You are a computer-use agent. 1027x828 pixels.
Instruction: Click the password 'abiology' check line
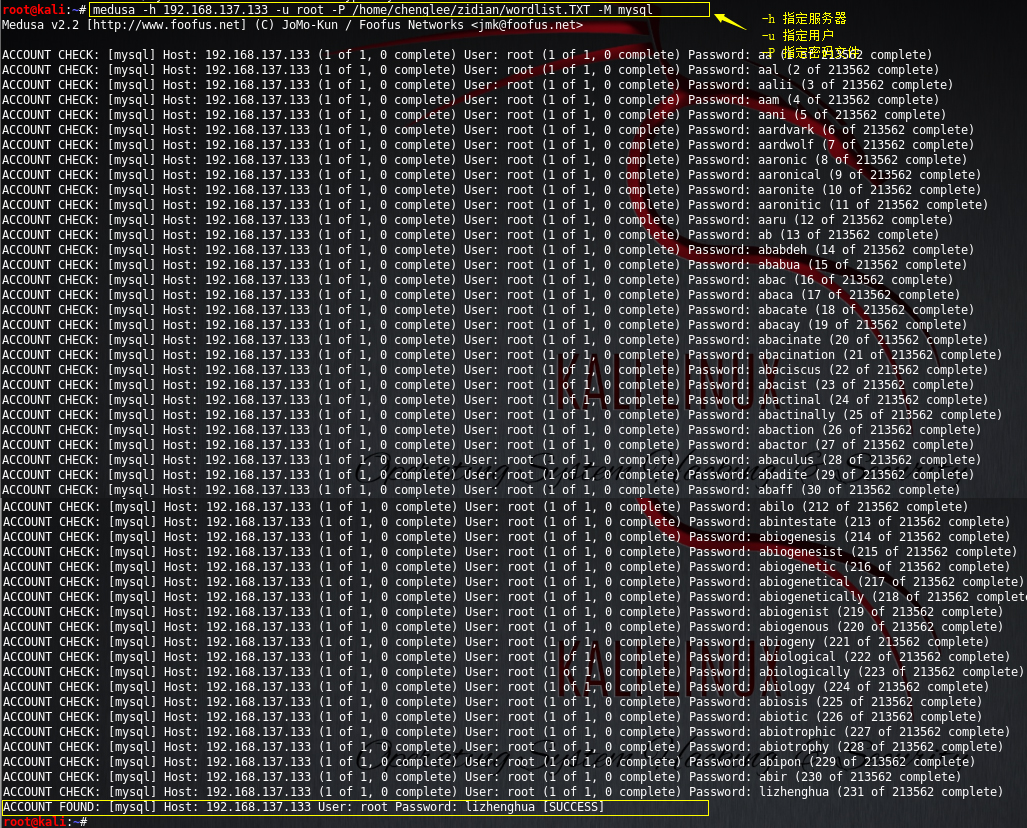pyautogui.click(x=496, y=687)
